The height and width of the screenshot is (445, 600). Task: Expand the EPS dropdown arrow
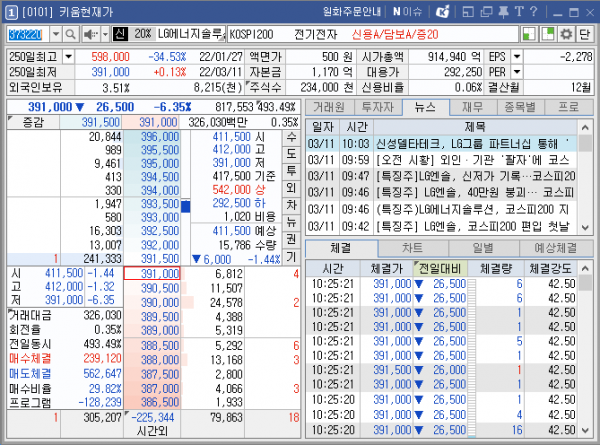pos(517,57)
